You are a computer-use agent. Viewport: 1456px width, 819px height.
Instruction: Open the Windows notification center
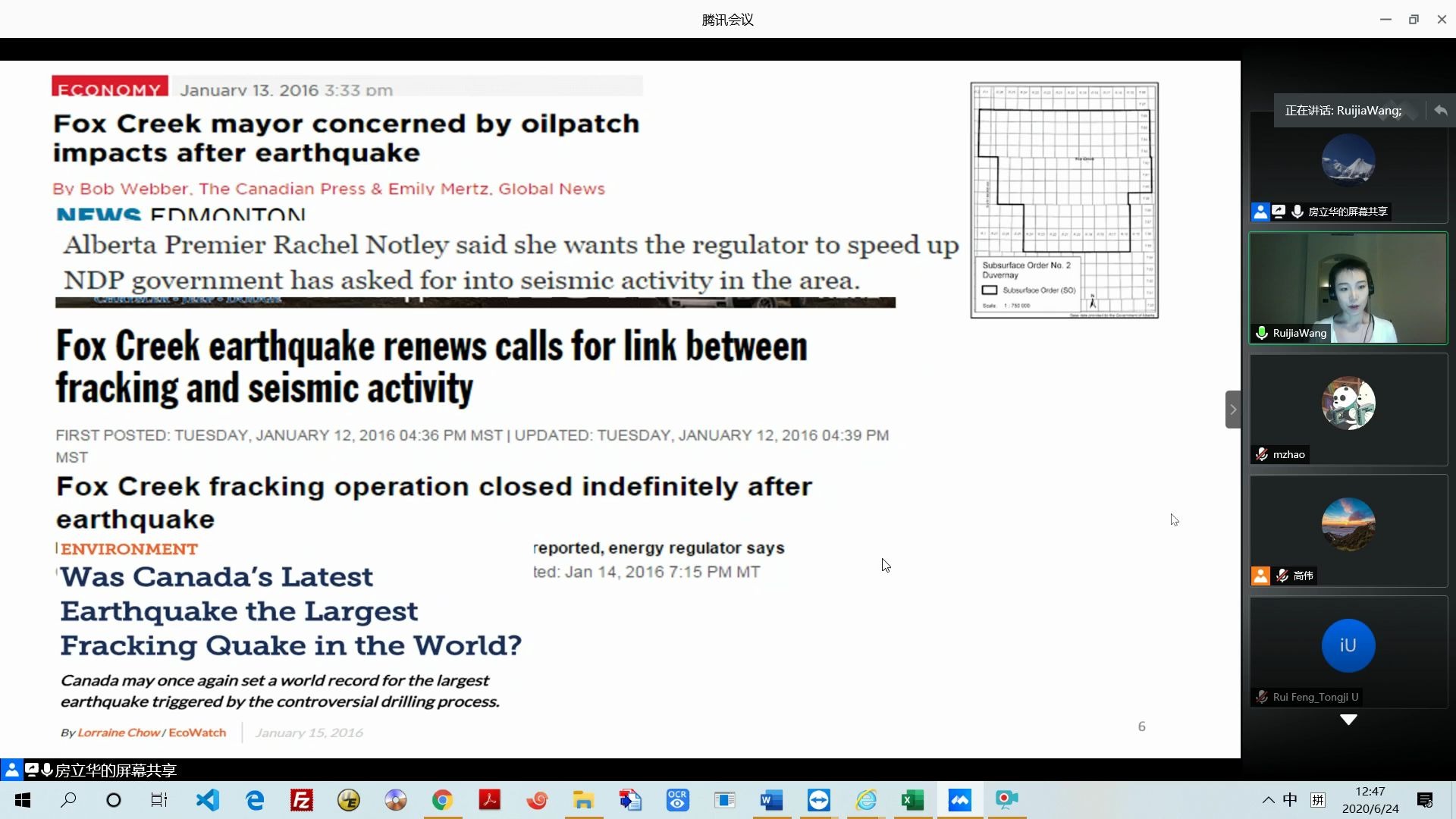click(1425, 800)
